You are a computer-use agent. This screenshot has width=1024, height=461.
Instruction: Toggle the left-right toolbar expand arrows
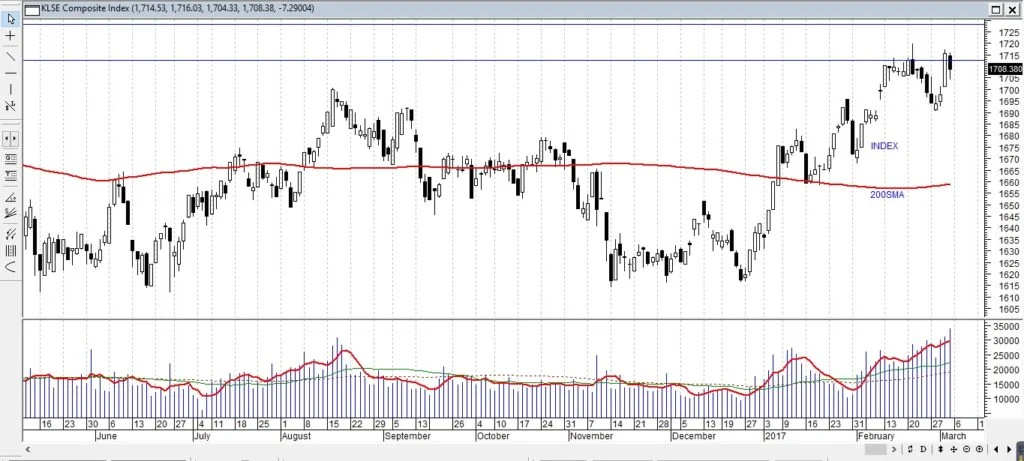click(10, 138)
